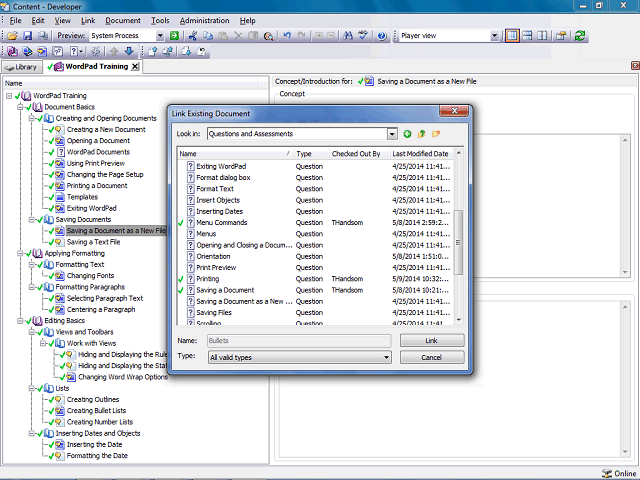
Task: Open the Administration menu
Action: (x=204, y=20)
